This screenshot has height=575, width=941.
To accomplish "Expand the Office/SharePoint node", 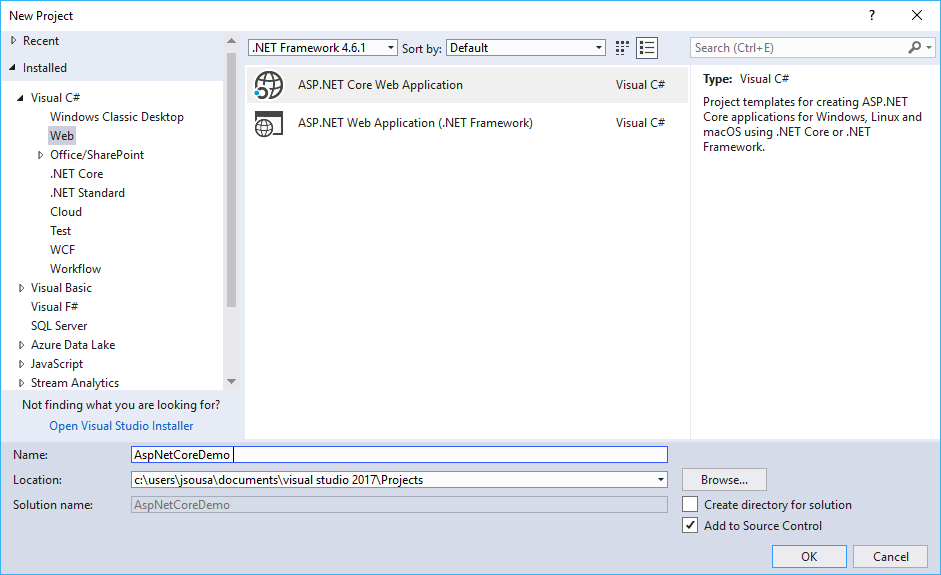I will click(40, 155).
